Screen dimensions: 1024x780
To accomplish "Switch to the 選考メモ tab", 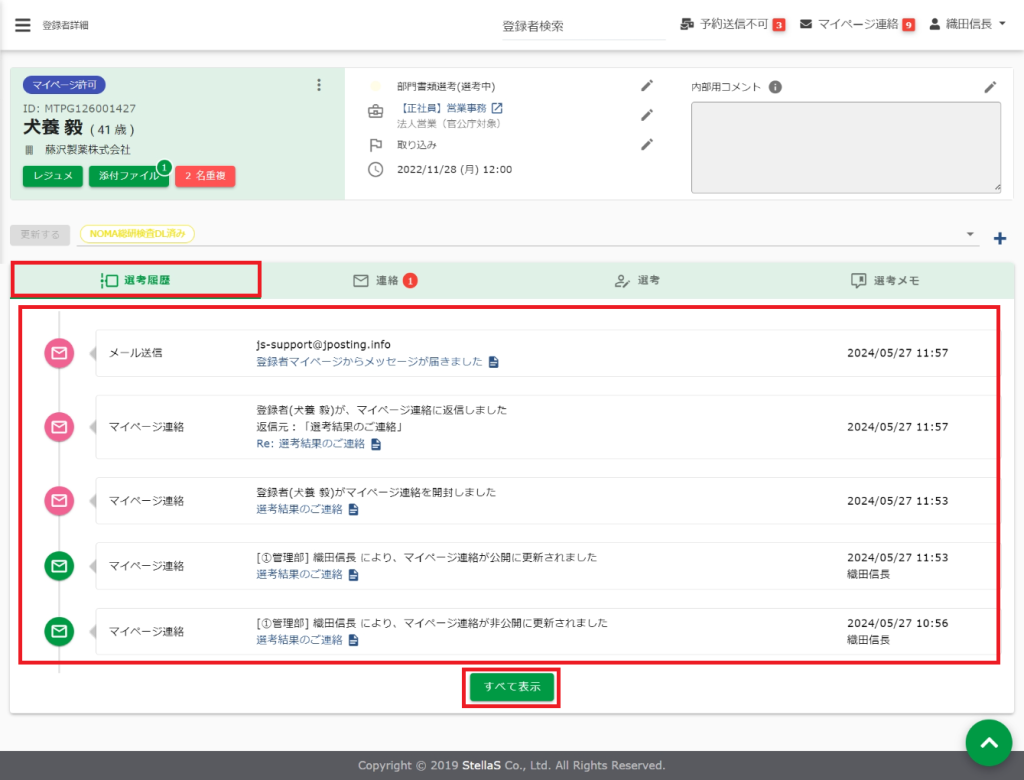I will pos(884,281).
